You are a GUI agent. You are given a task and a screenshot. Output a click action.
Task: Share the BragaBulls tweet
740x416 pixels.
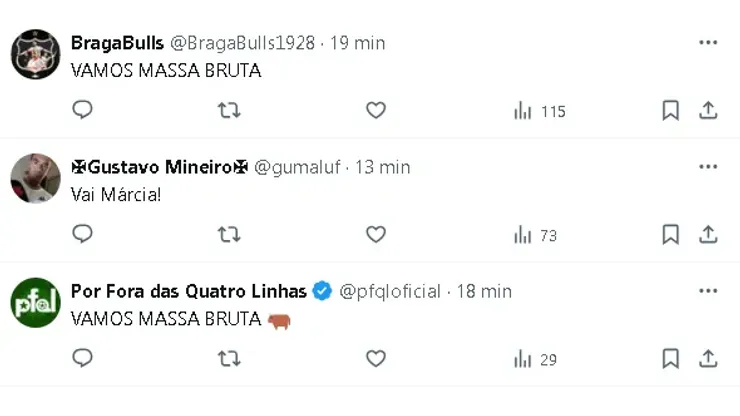coord(708,110)
